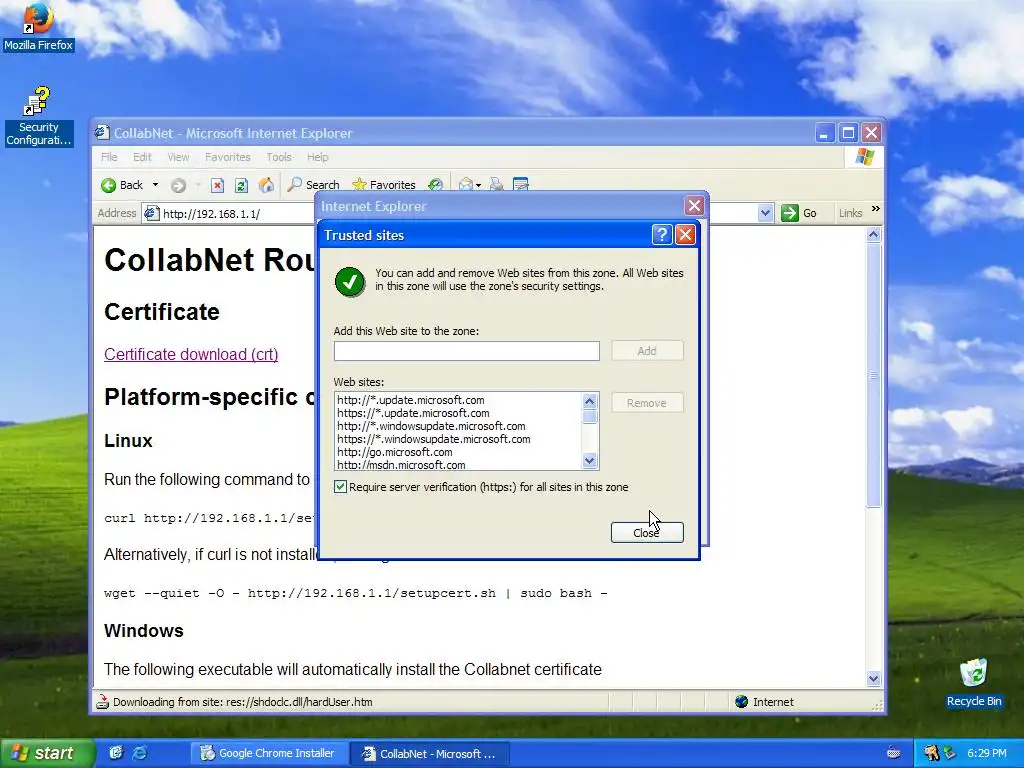The width and height of the screenshot is (1024, 768).
Task: Click the Web sites list scrollbar thumb
Action: tap(590, 417)
